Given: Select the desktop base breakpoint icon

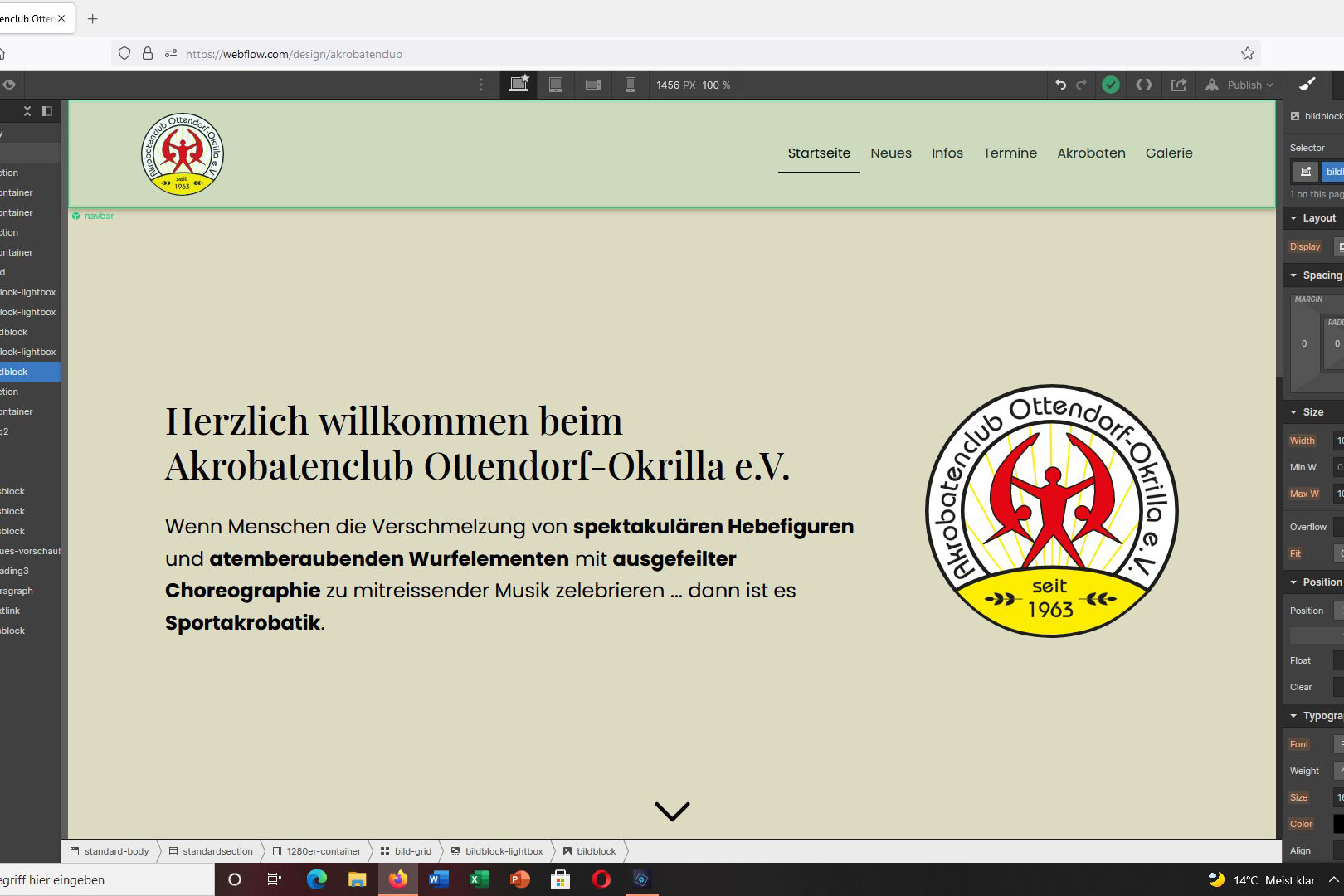Looking at the screenshot, I should tap(519, 85).
